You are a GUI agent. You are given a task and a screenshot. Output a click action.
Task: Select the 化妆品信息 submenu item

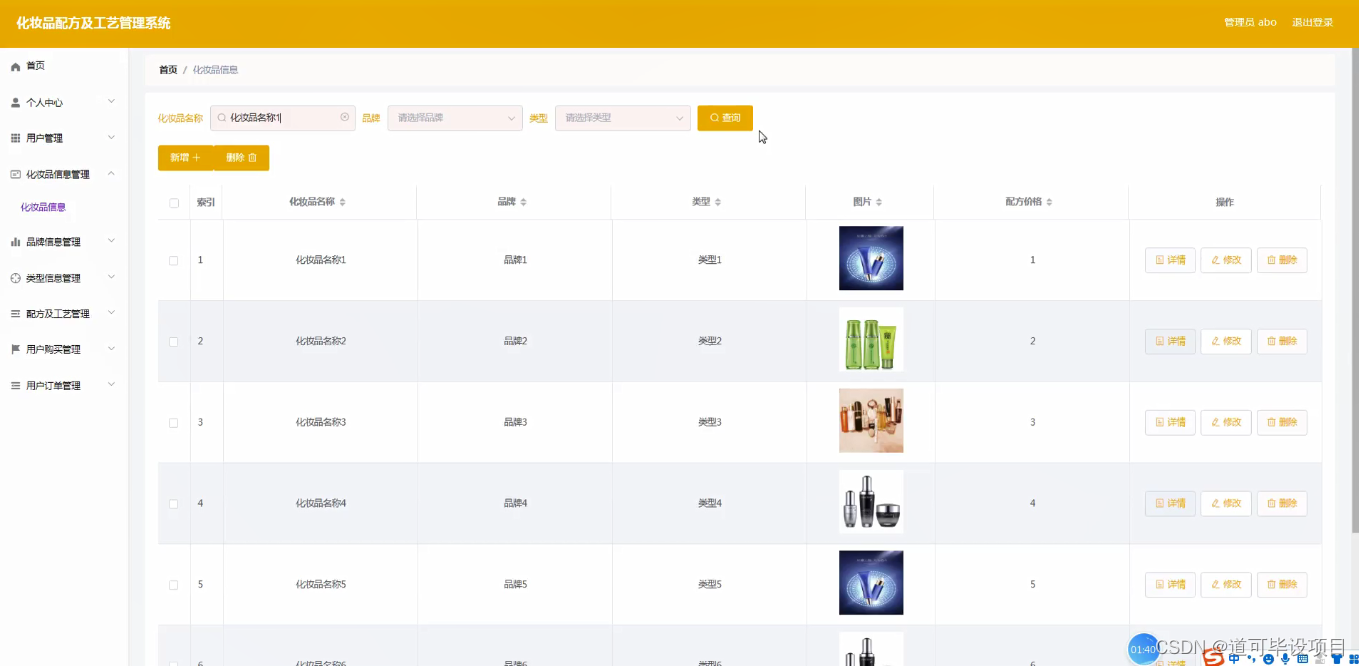pyautogui.click(x=43, y=207)
